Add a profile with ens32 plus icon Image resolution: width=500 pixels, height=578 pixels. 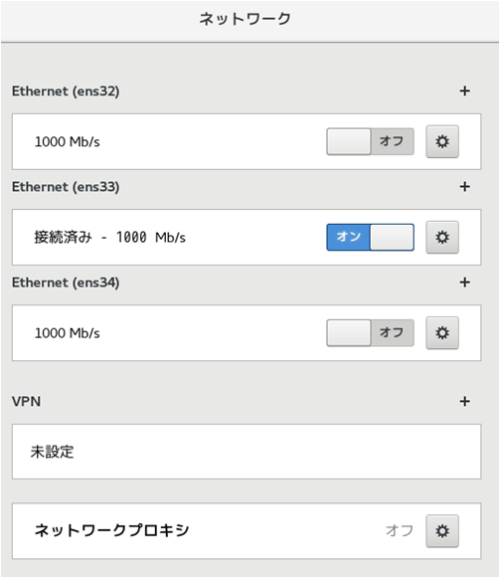point(465,91)
